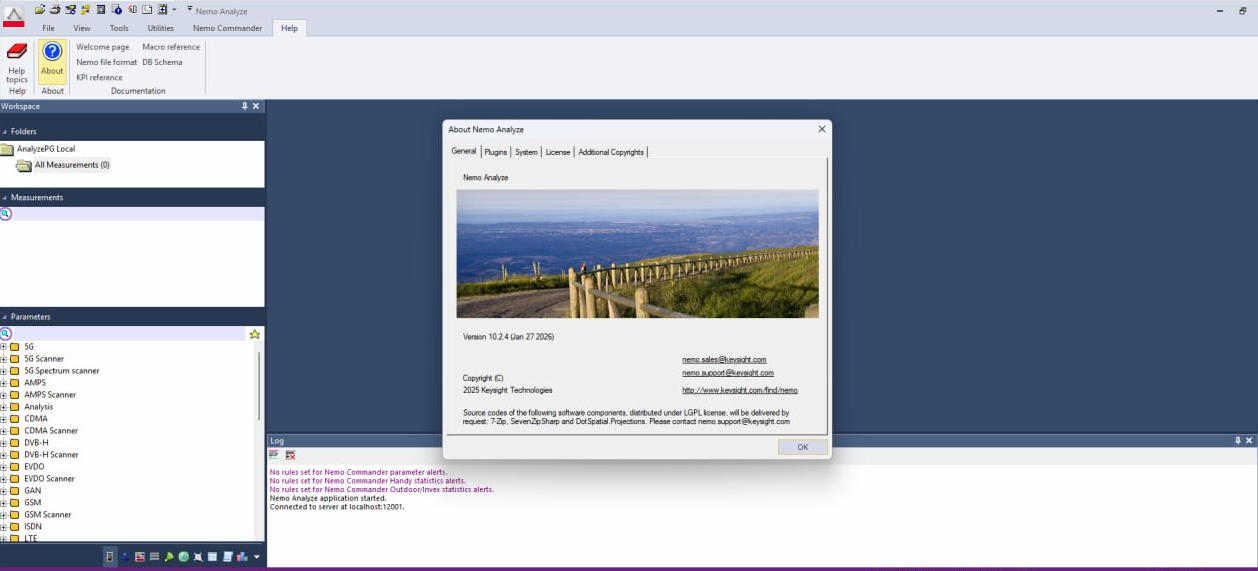This screenshot has width=1258, height=571.
Task: Click the Parameters search input field
Action: point(129,334)
